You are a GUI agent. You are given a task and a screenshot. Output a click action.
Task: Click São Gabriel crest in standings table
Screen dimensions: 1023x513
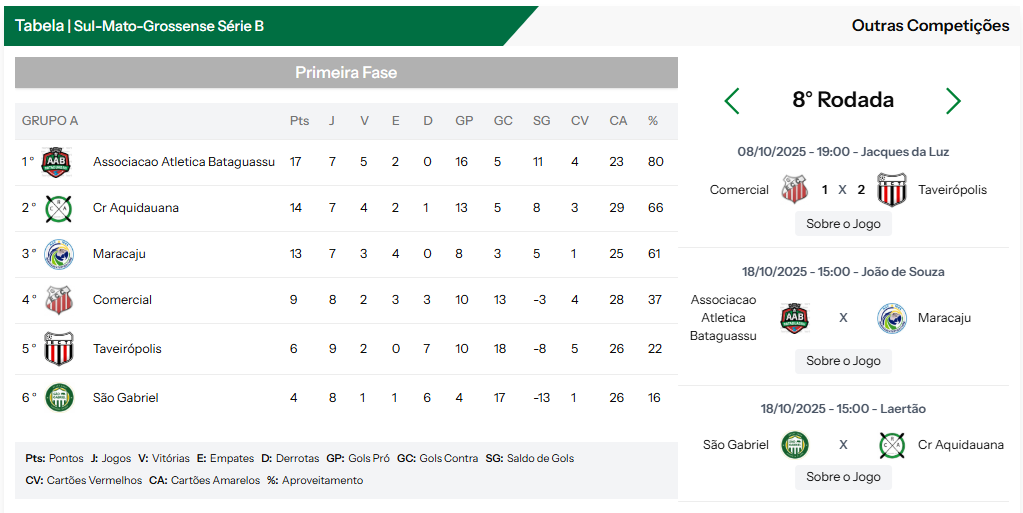[x=59, y=398]
